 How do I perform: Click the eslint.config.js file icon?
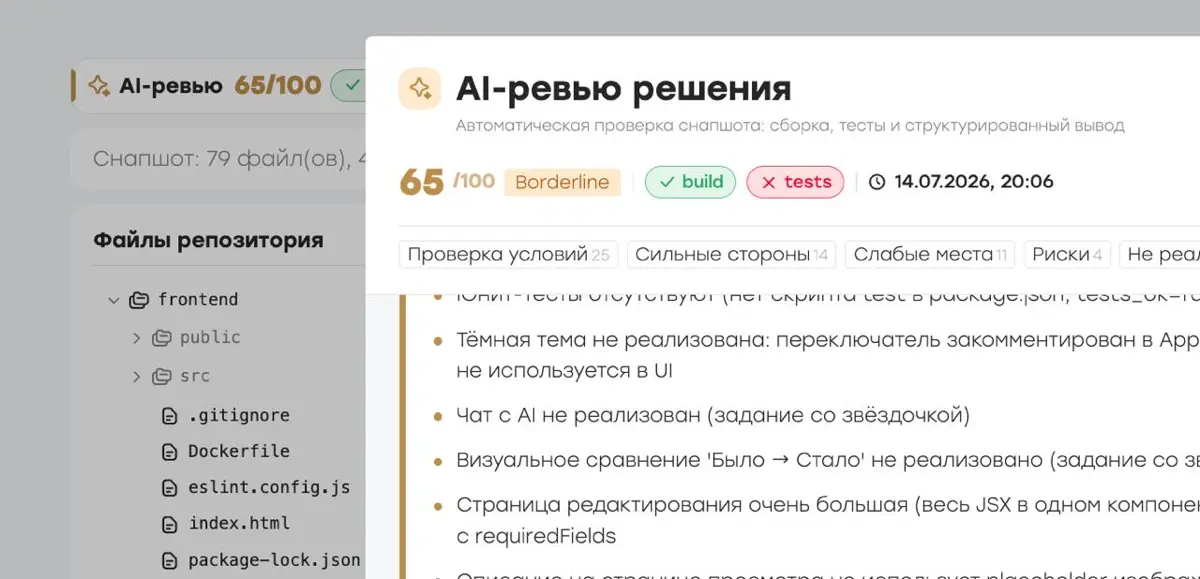click(x=170, y=488)
